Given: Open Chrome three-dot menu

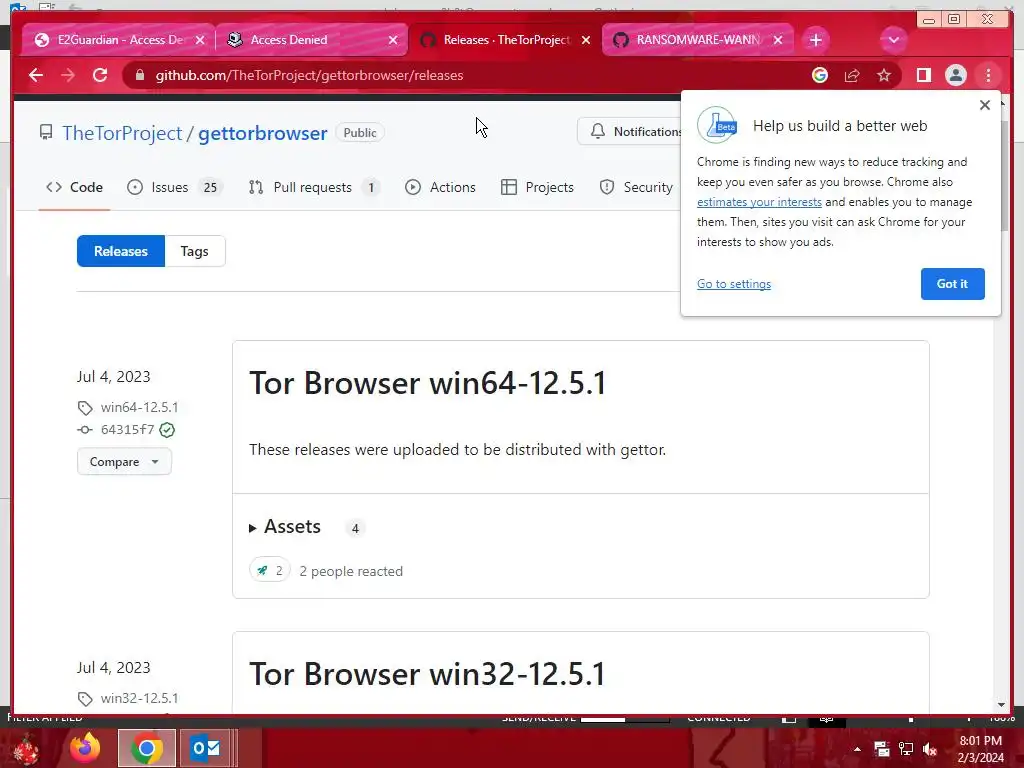Looking at the screenshot, I should click(x=988, y=75).
